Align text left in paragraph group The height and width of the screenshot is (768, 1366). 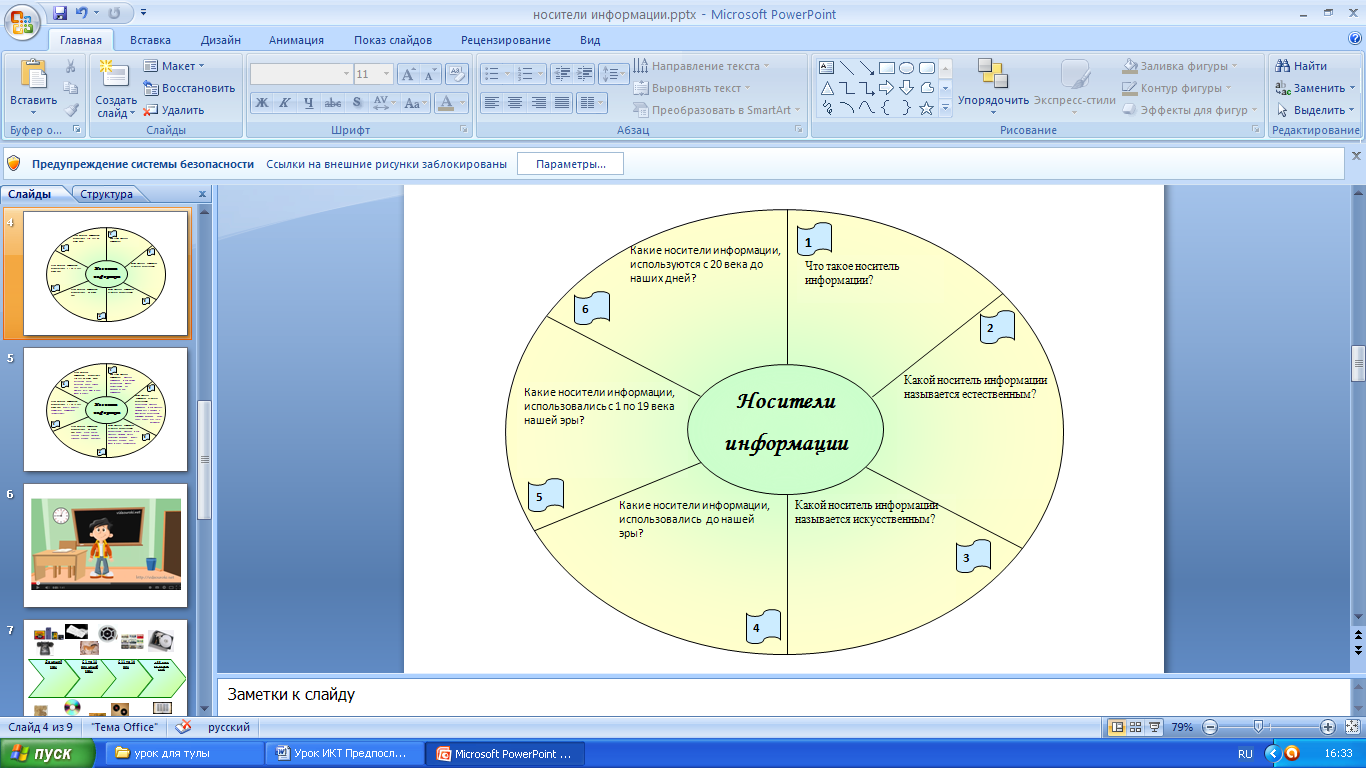point(491,102)
